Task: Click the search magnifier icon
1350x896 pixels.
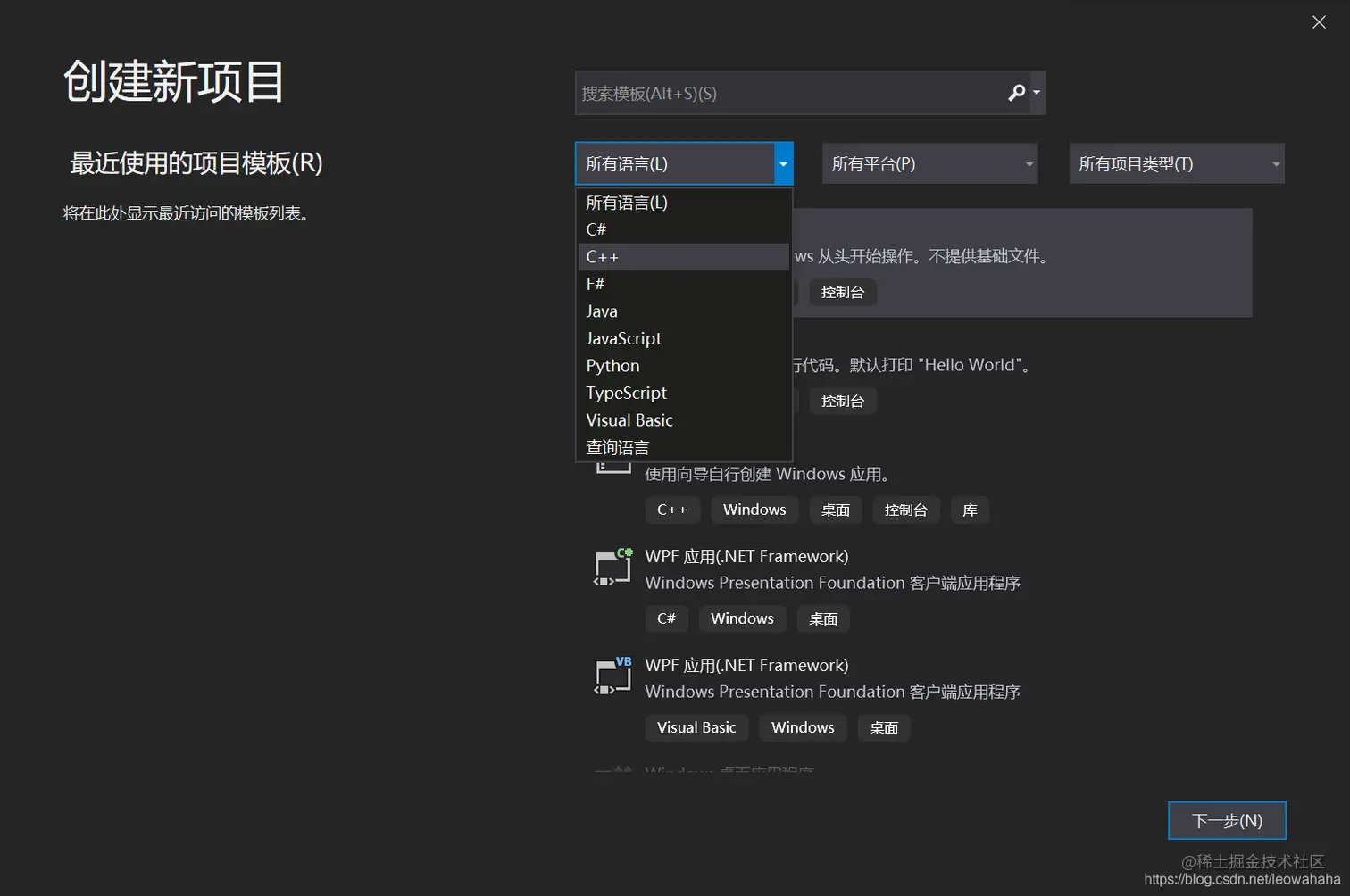Action: 1016,93
